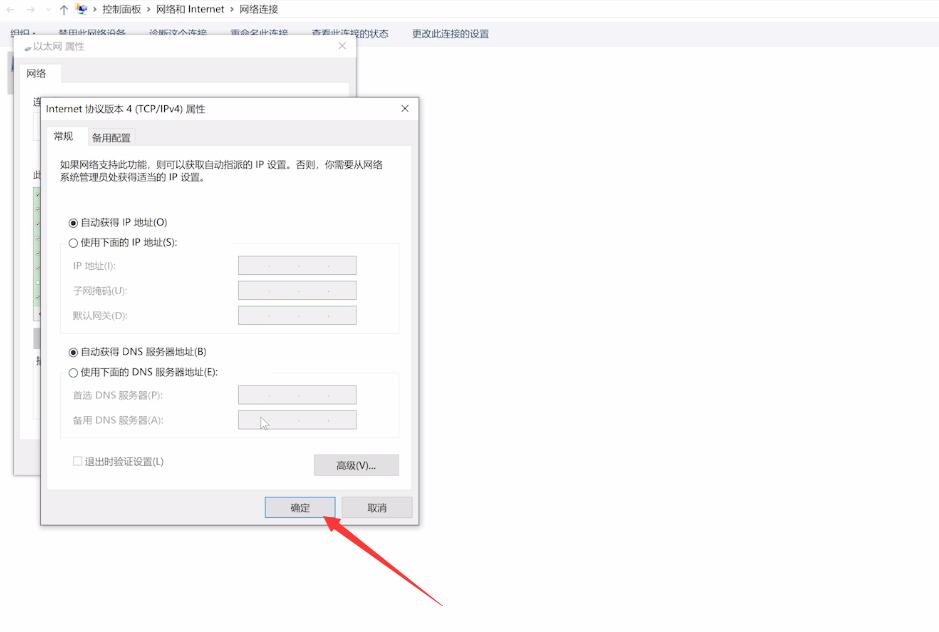Close the 以太网 属性 dialog

[342, 46]
